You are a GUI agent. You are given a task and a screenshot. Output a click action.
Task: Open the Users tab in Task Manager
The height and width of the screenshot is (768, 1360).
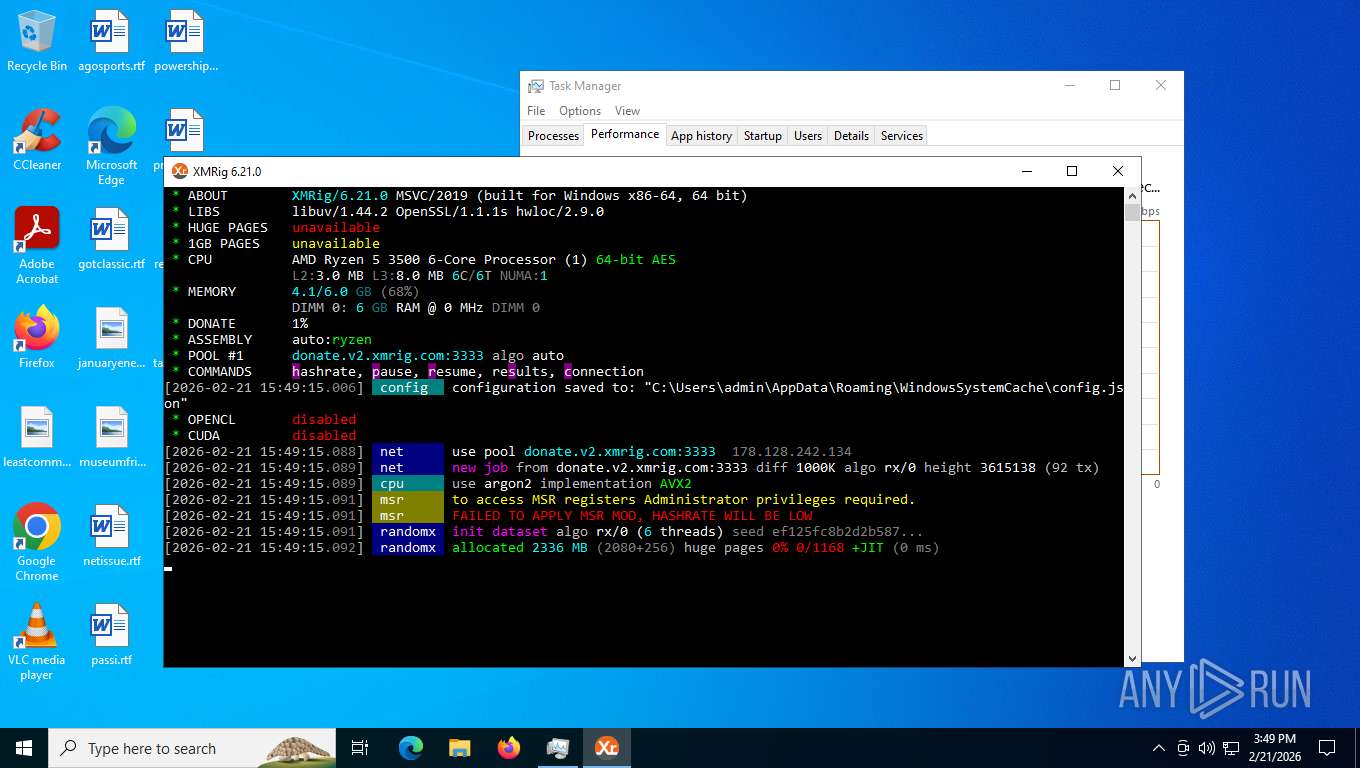coord(807,136)
